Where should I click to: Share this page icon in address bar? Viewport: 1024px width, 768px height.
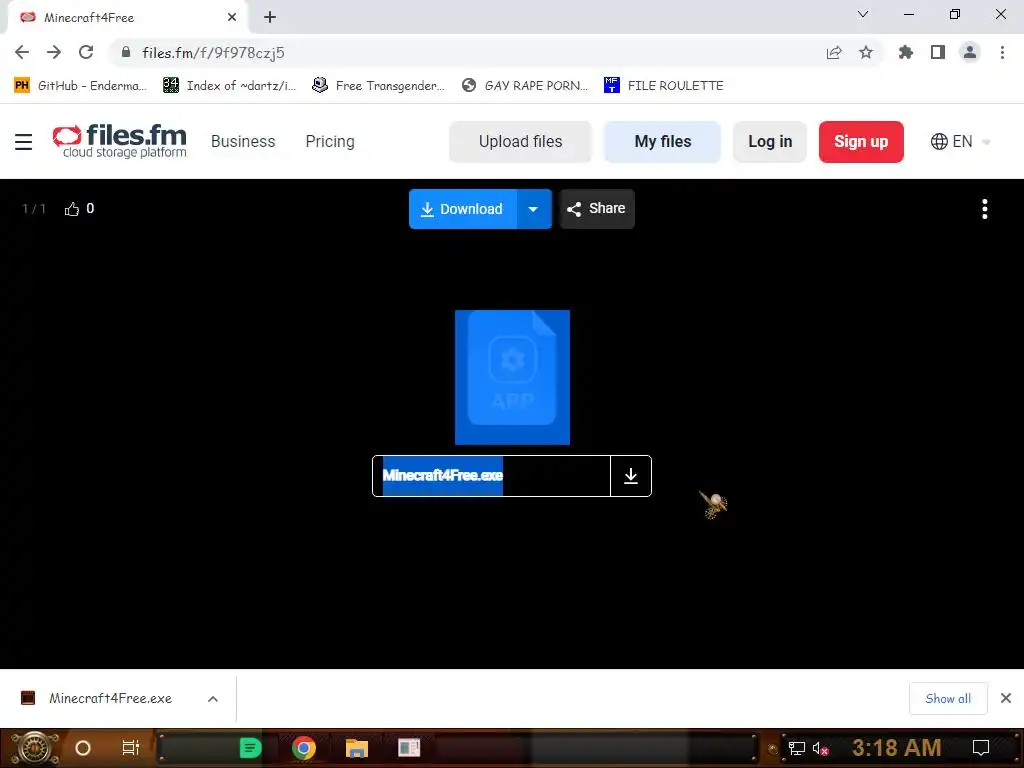pyautogui.click(x=834, y=53)
